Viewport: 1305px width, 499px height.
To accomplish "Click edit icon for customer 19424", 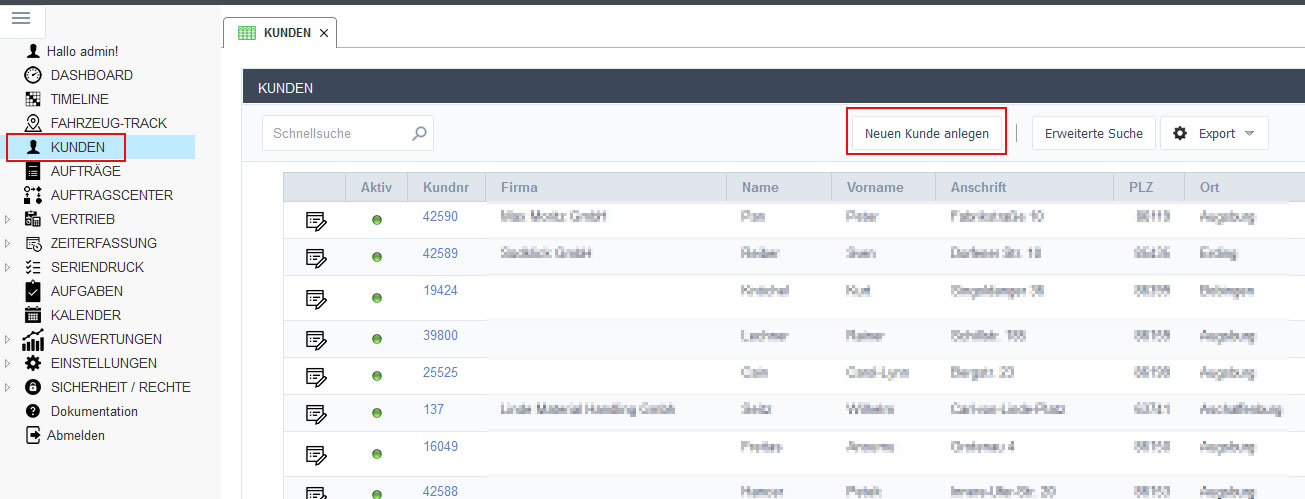I will click(x=316, y=298).
